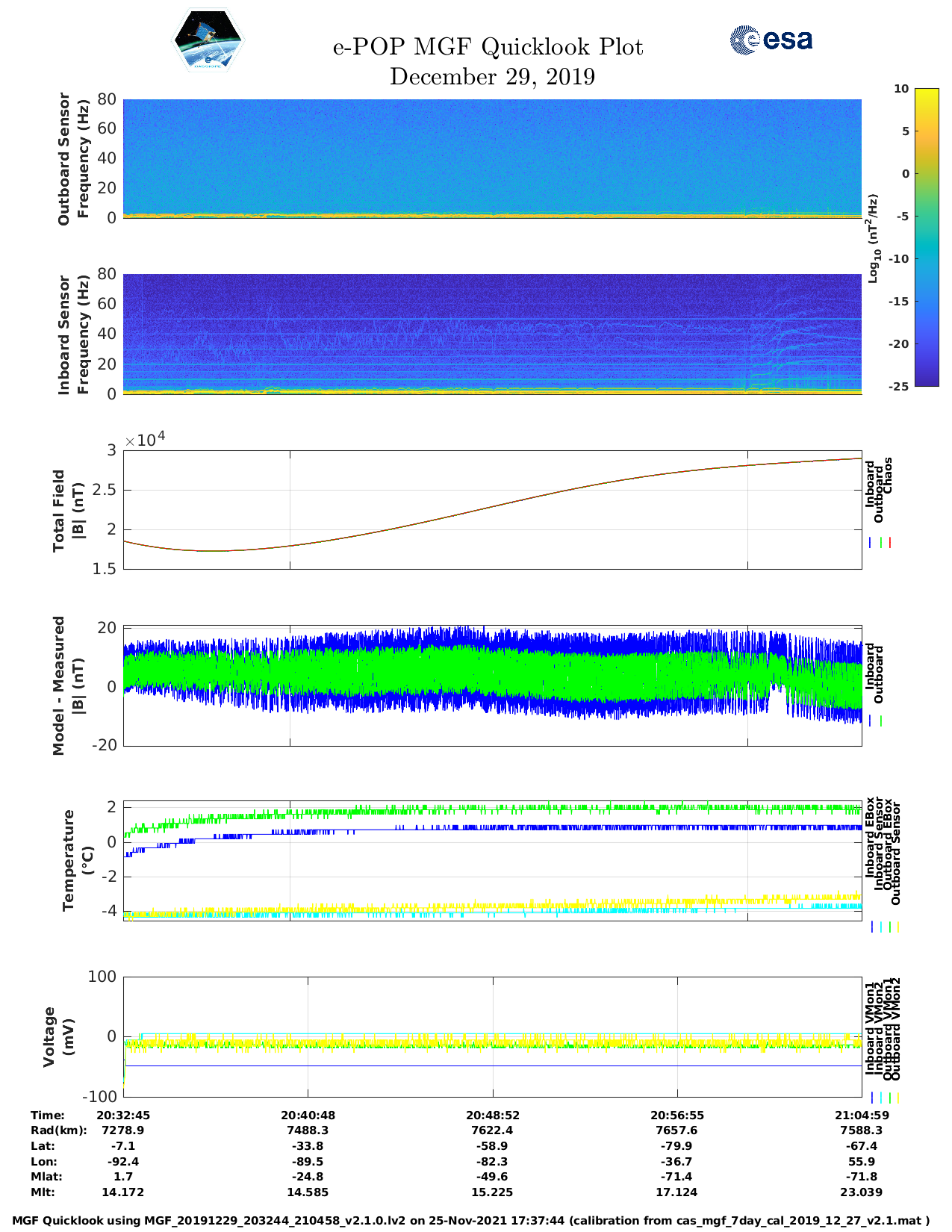Click the Rad(km) row label
952x1232 pixels.
point(58,1130)
